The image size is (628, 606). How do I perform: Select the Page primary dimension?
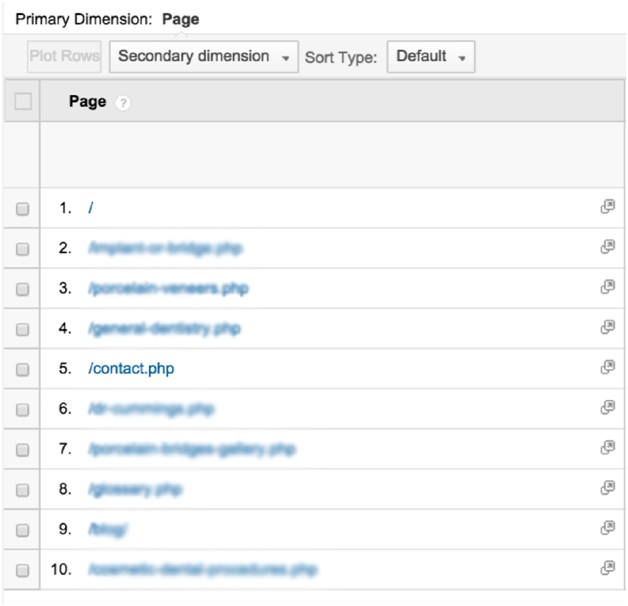click(181, 19)
